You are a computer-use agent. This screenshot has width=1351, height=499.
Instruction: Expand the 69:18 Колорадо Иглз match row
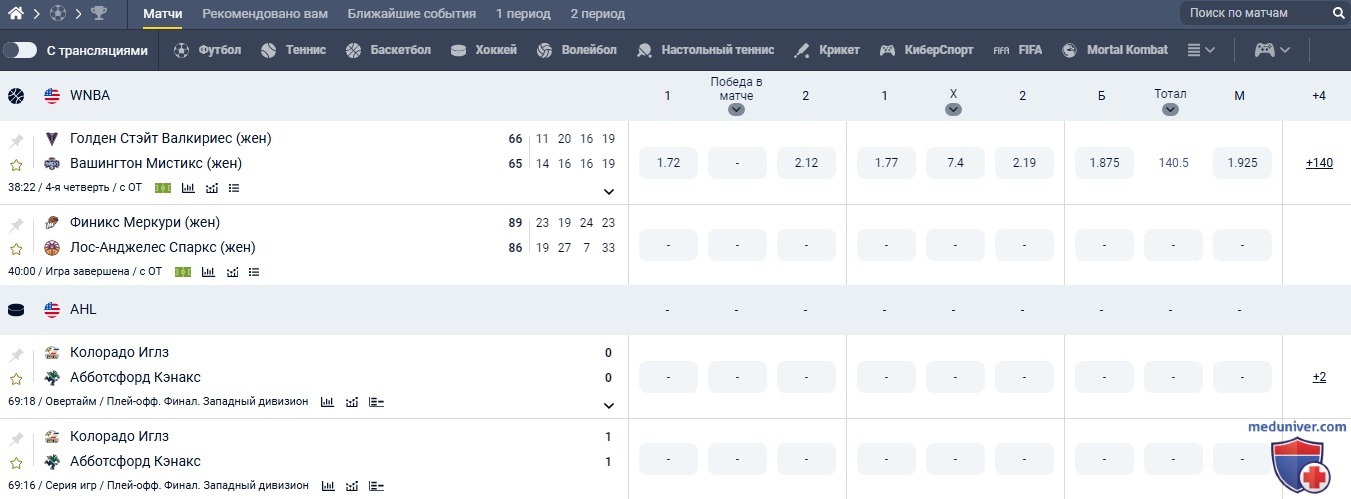609,406
